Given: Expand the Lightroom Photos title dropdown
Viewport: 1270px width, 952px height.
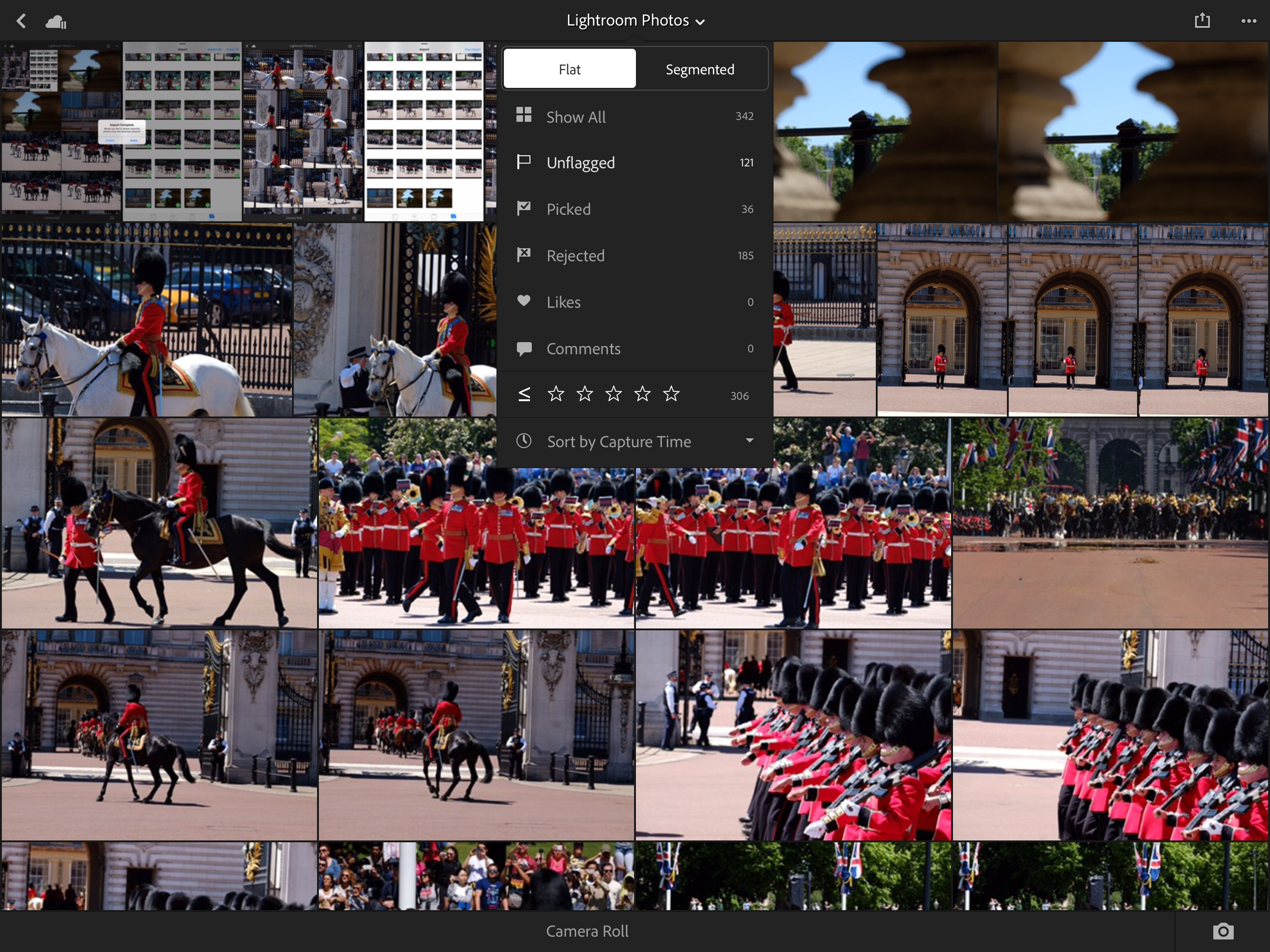Looking at the screenshot, I should [635, 20].
